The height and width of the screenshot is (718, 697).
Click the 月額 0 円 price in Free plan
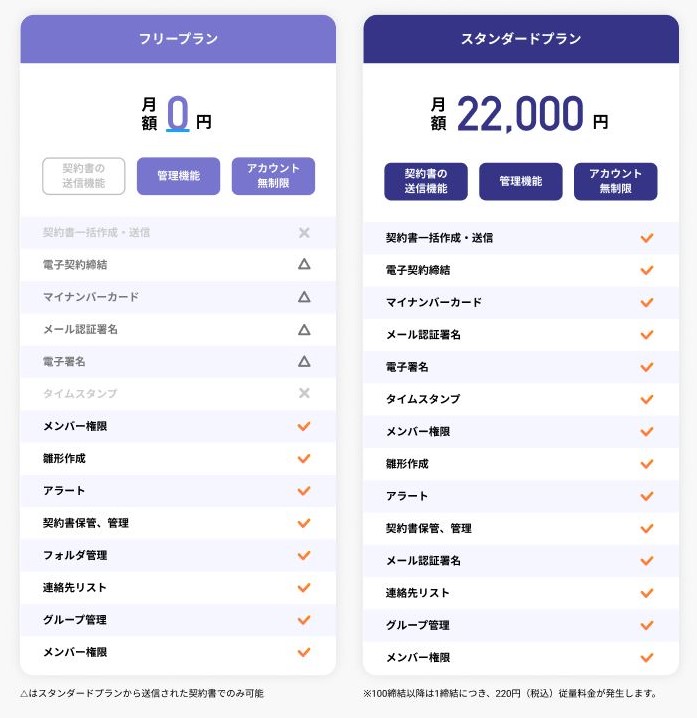point(177,114)
